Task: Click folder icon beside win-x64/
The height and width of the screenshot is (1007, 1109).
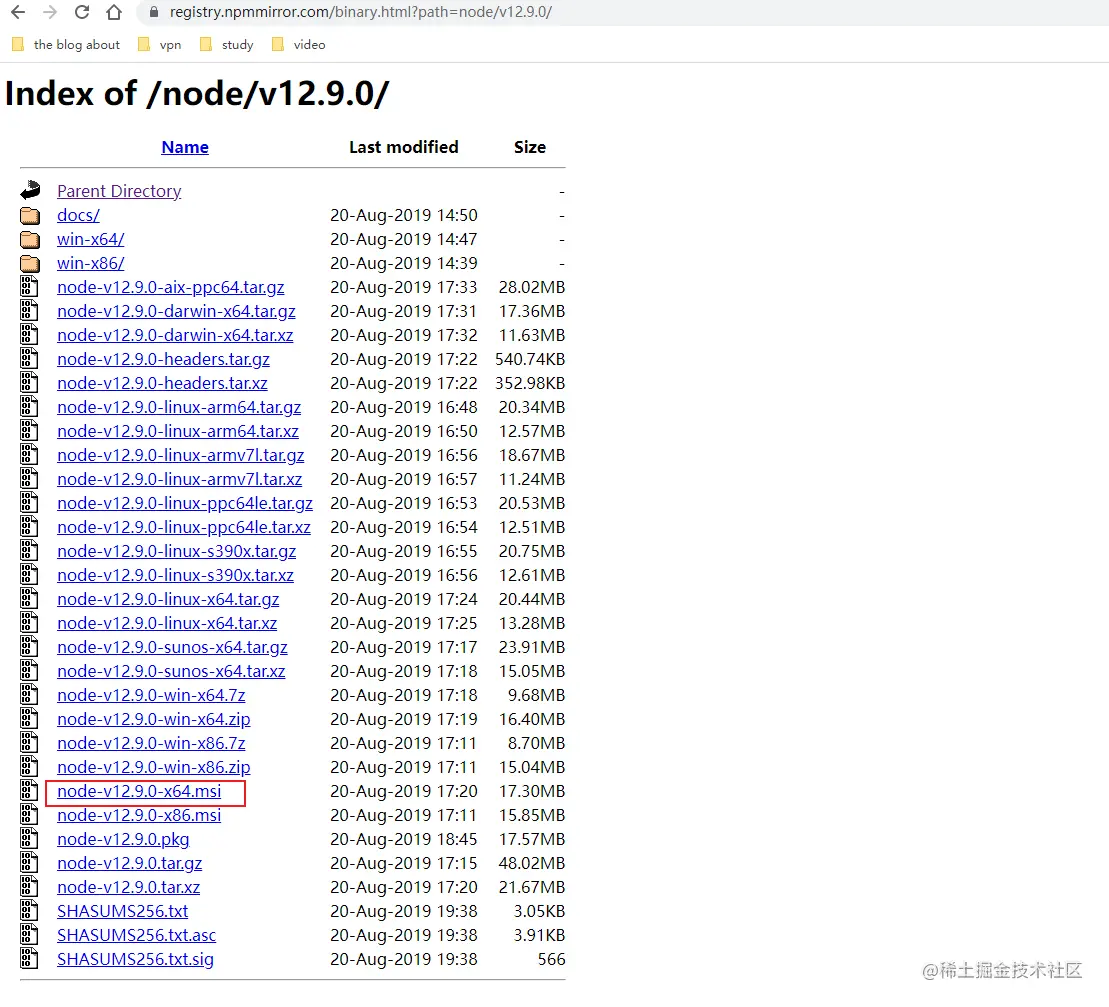Action: (30, 239)
